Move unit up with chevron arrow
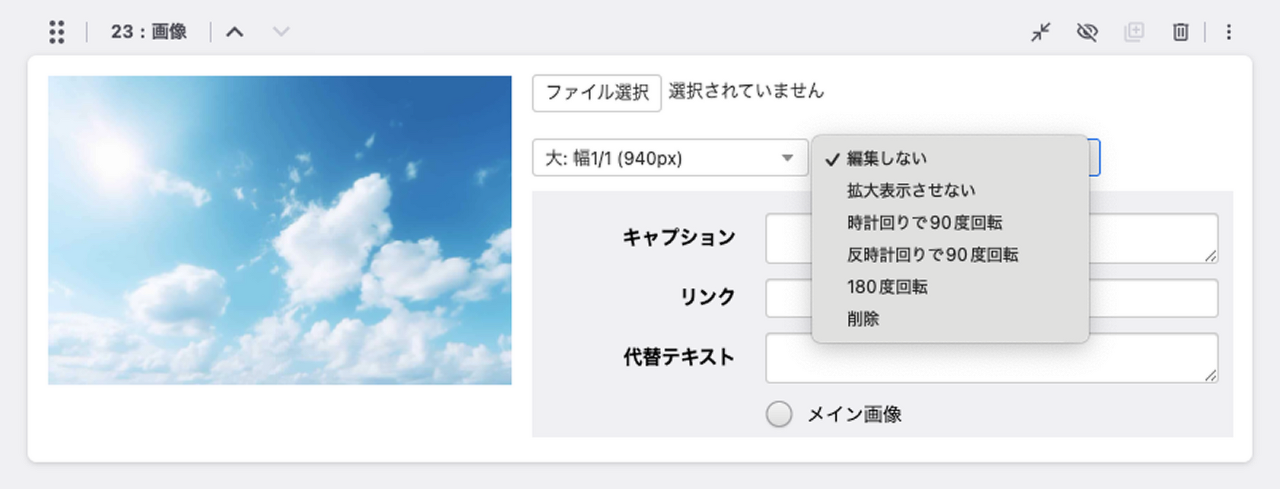The height and width of the screenshot is (489, 1280). [235, 32]
